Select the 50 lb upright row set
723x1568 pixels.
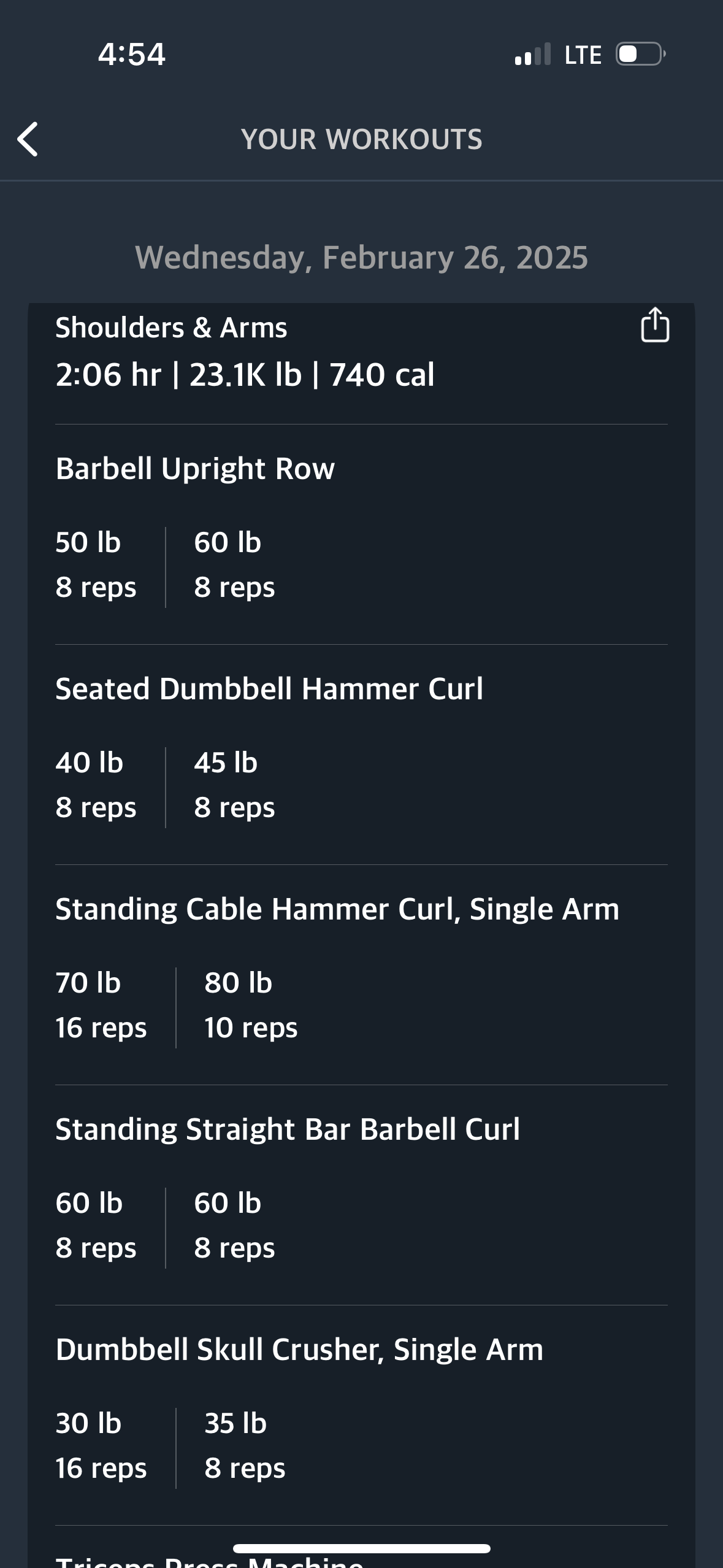click(96, 565)
